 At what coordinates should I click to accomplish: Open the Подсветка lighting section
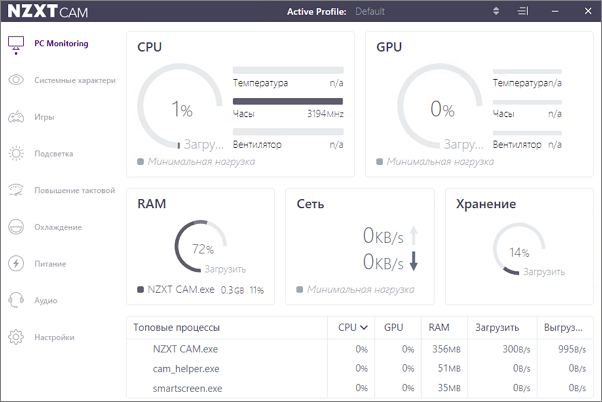tap(53, 154)
